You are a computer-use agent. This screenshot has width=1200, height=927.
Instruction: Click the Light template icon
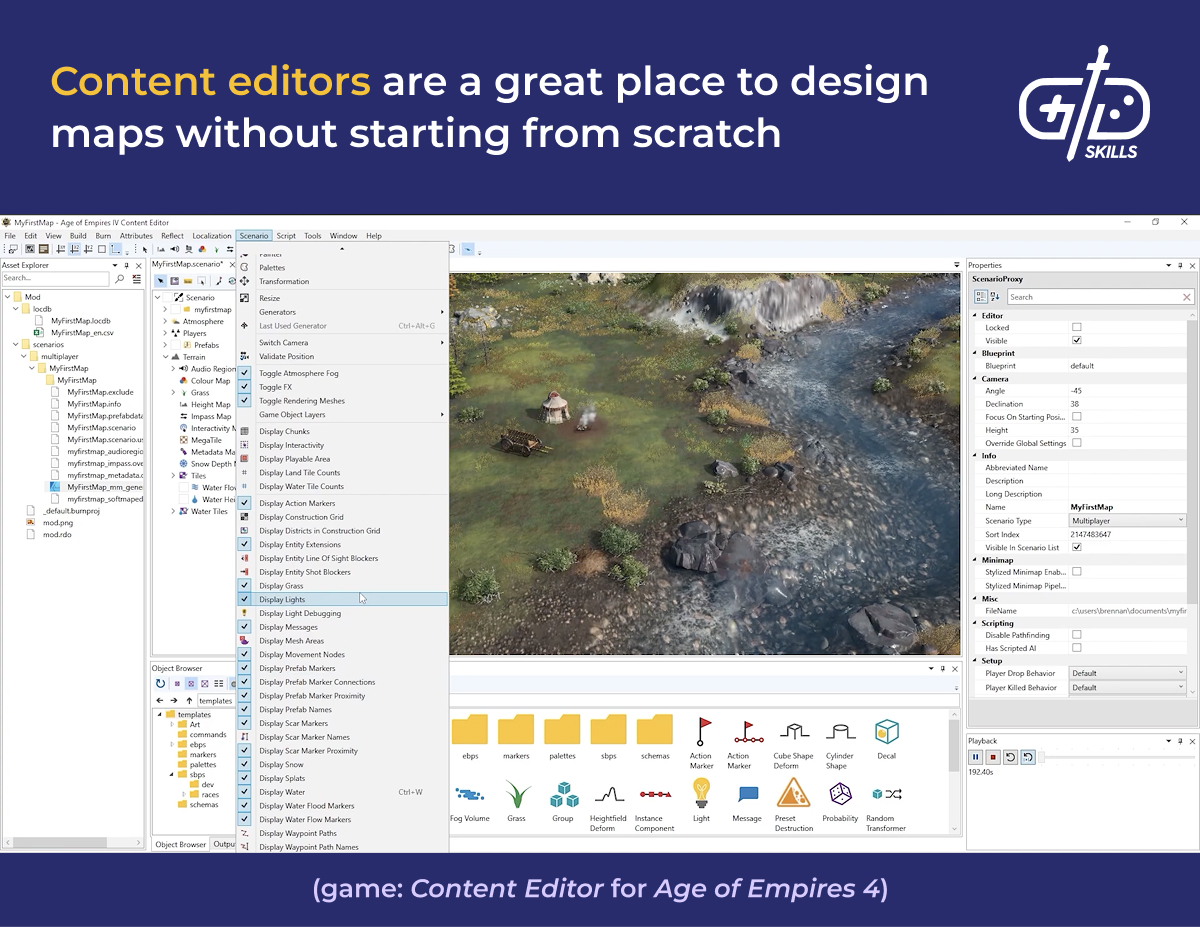click(x=701, y=794)
